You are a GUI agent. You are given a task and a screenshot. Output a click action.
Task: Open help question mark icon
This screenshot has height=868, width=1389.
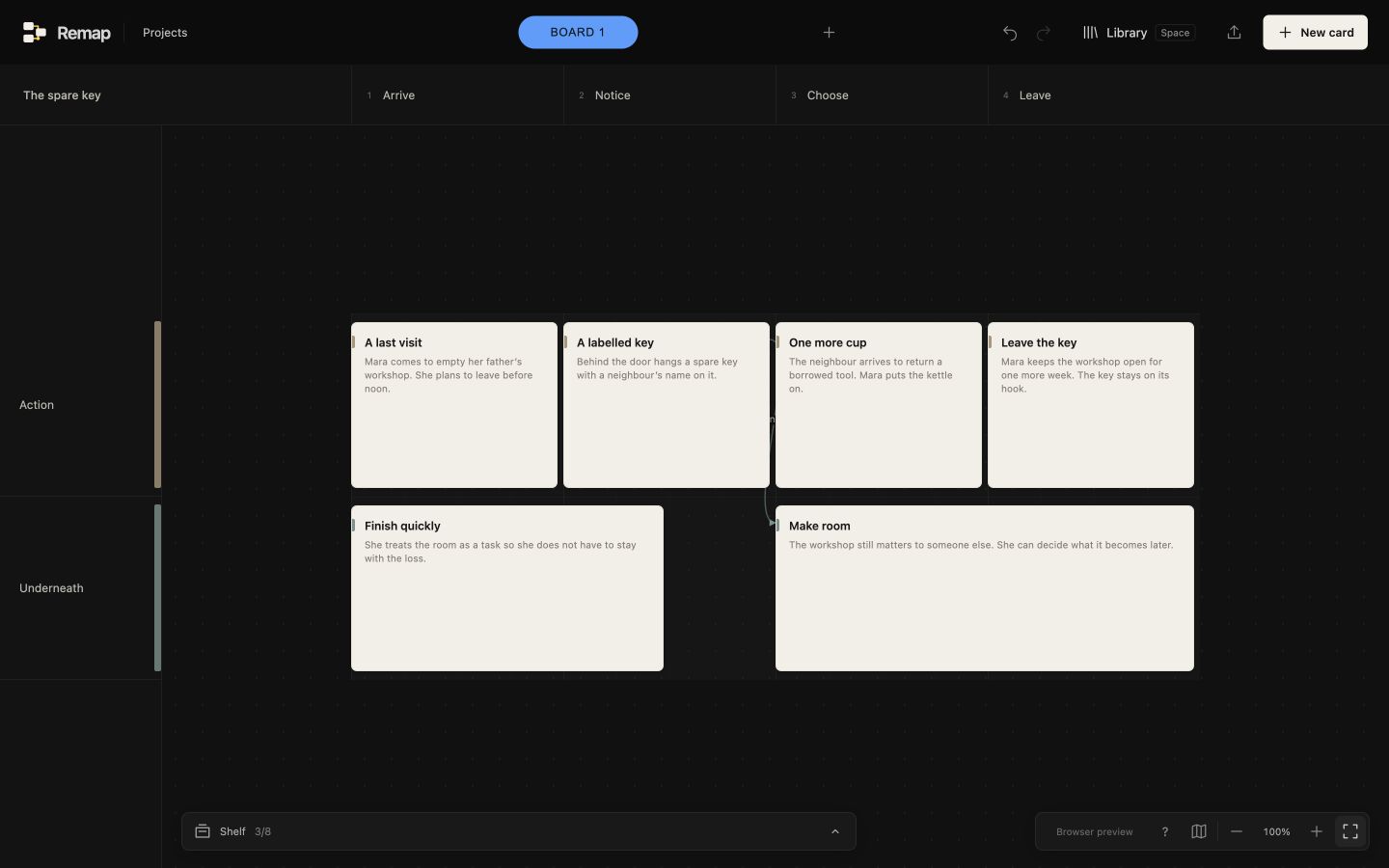1165,831
